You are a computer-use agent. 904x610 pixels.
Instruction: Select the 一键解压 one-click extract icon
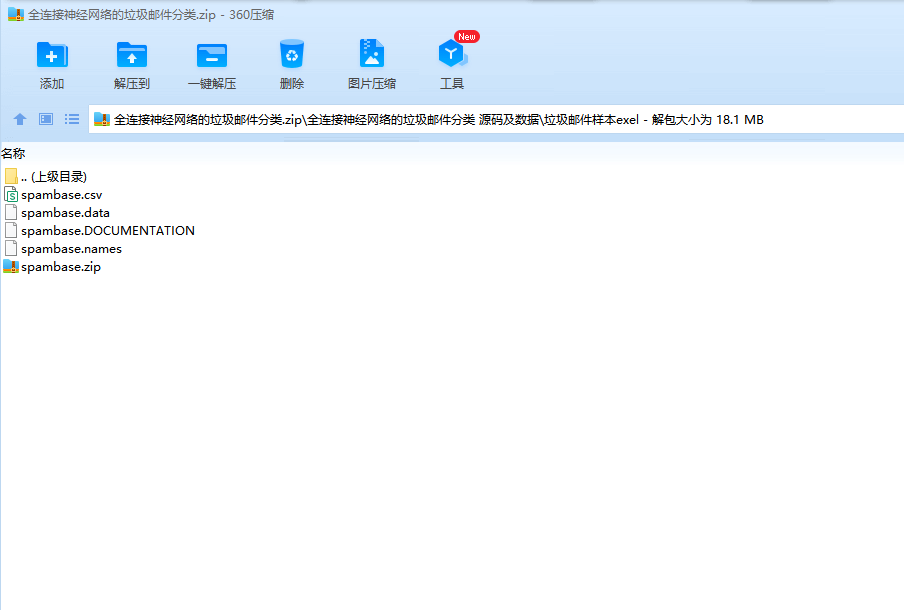coord(212,55)
